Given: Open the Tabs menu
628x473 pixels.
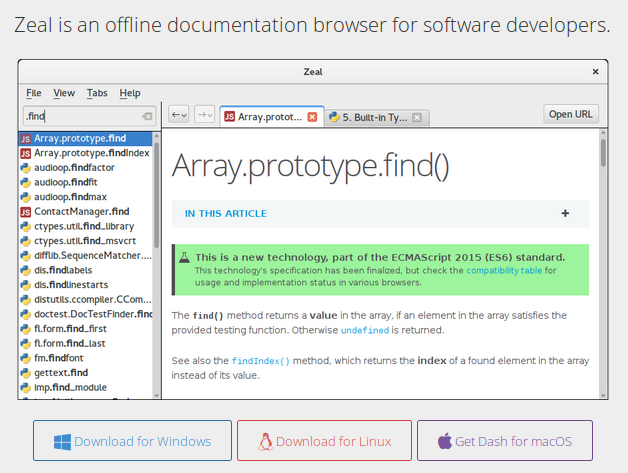Looking at the screenshot, I should tap(97, 93).
